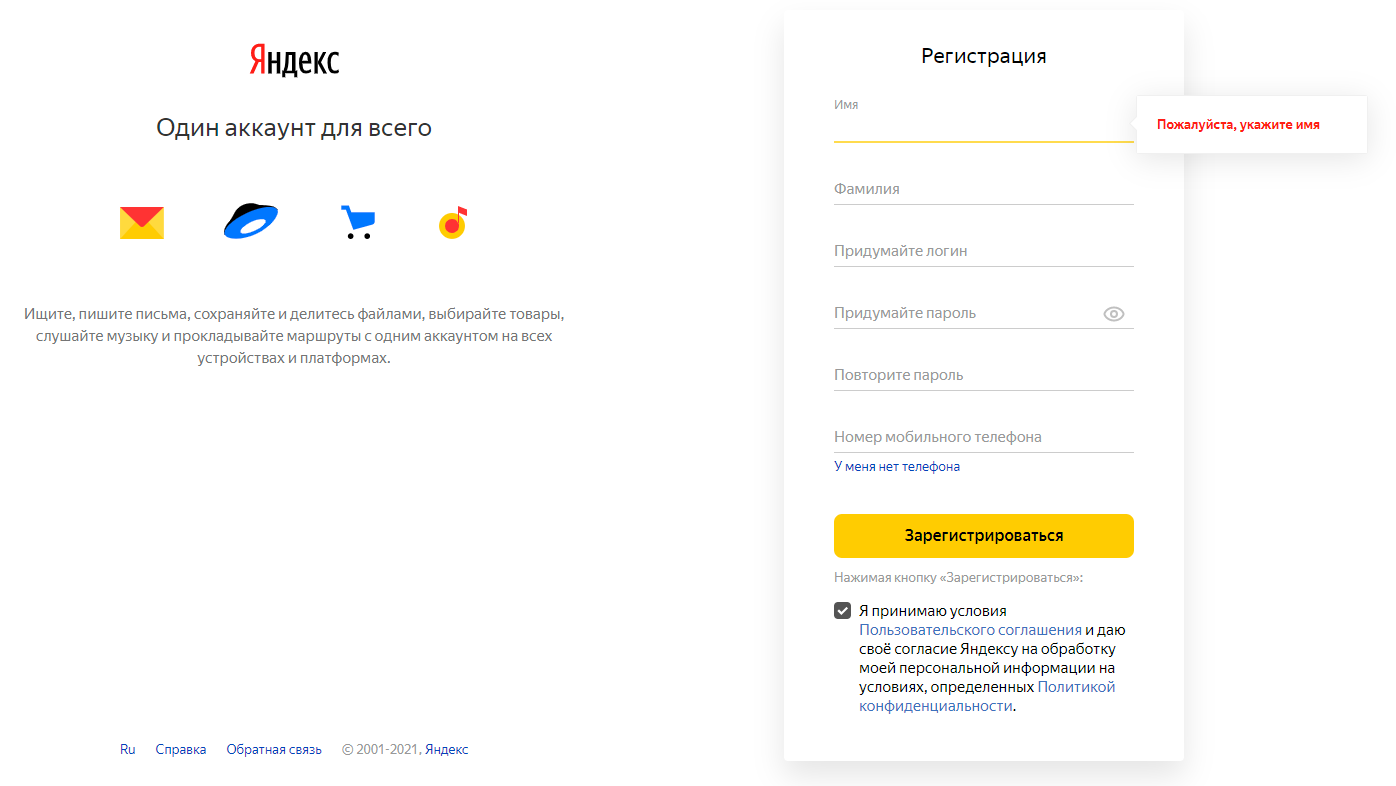
Task: Open the Политикой конфиденциальности link
Action: pyautogui.click(x=987, y=696)
